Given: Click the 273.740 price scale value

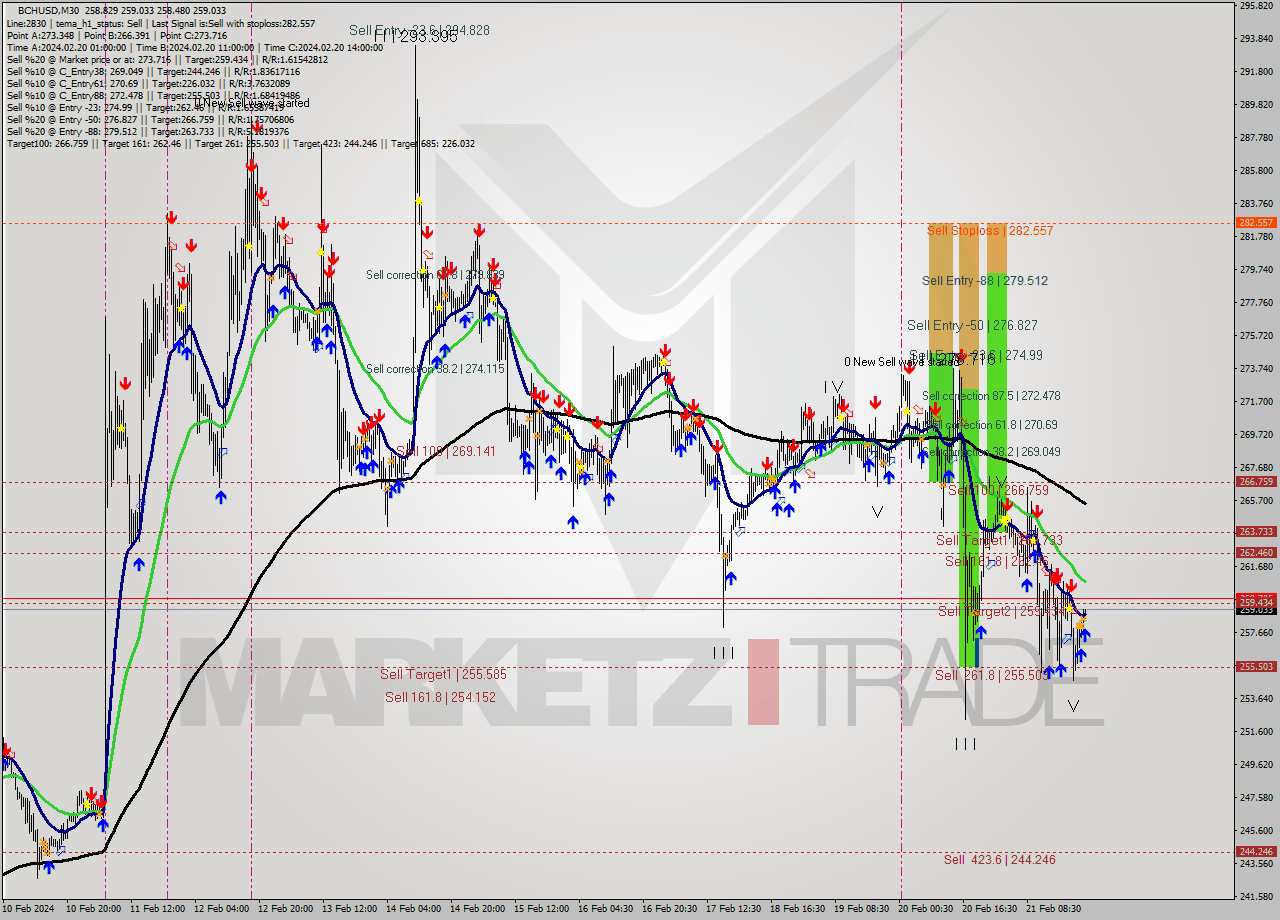Looking at the screenshot, I should point(1258,368).
